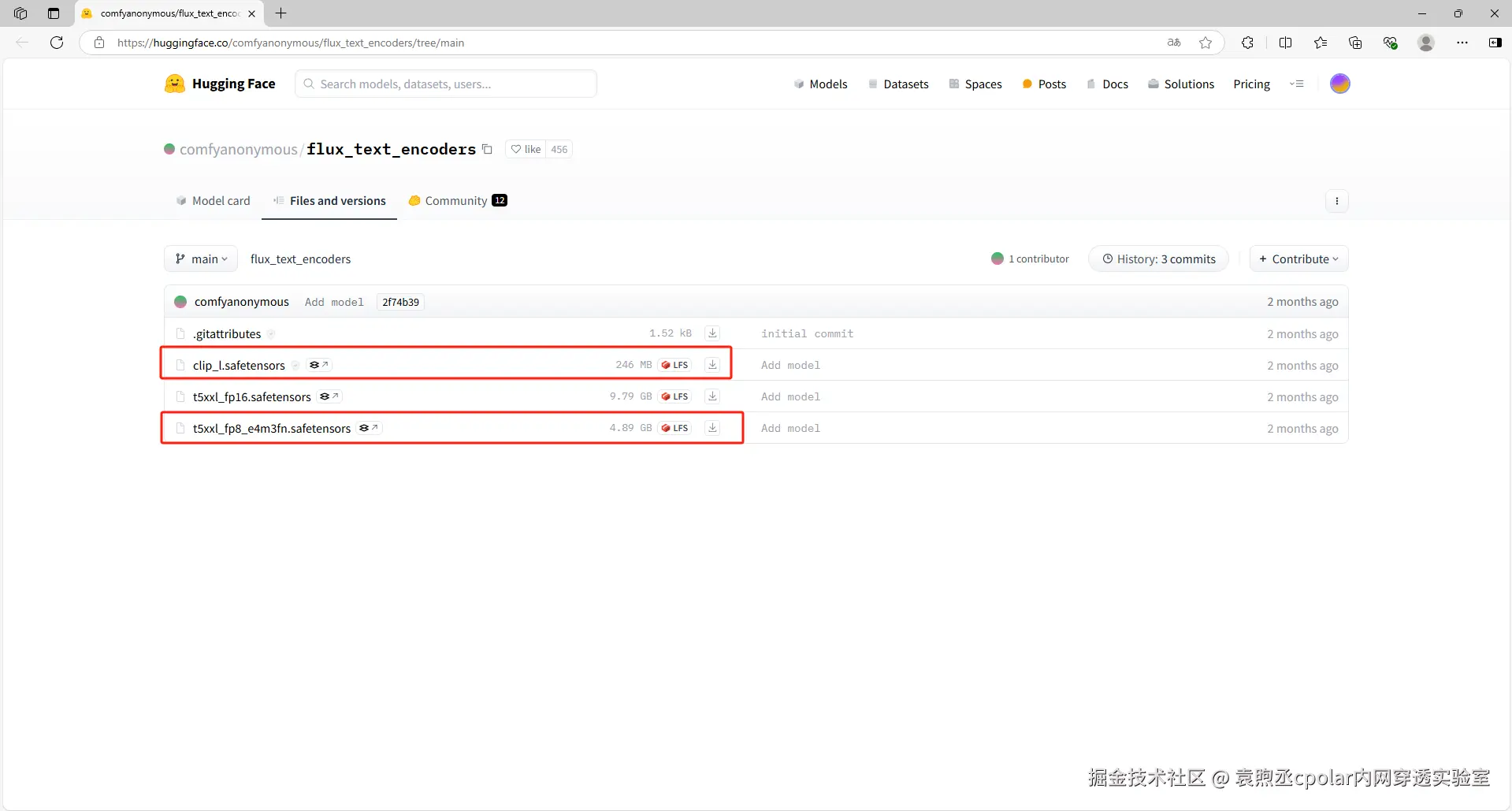Open the translate page icon in the address bar
Image resolution: width=1512 pixels, height=811 pixels.
coord(1174,43)
